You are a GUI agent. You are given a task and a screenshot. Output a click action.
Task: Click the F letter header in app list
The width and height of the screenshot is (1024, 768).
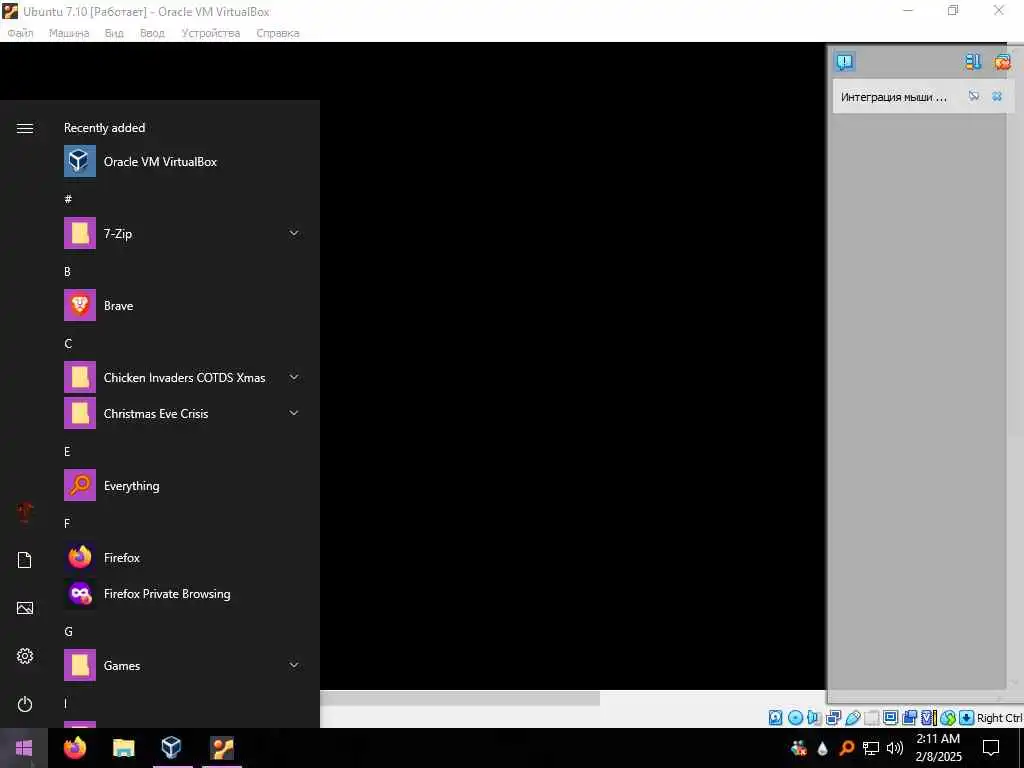click(67, 523)
